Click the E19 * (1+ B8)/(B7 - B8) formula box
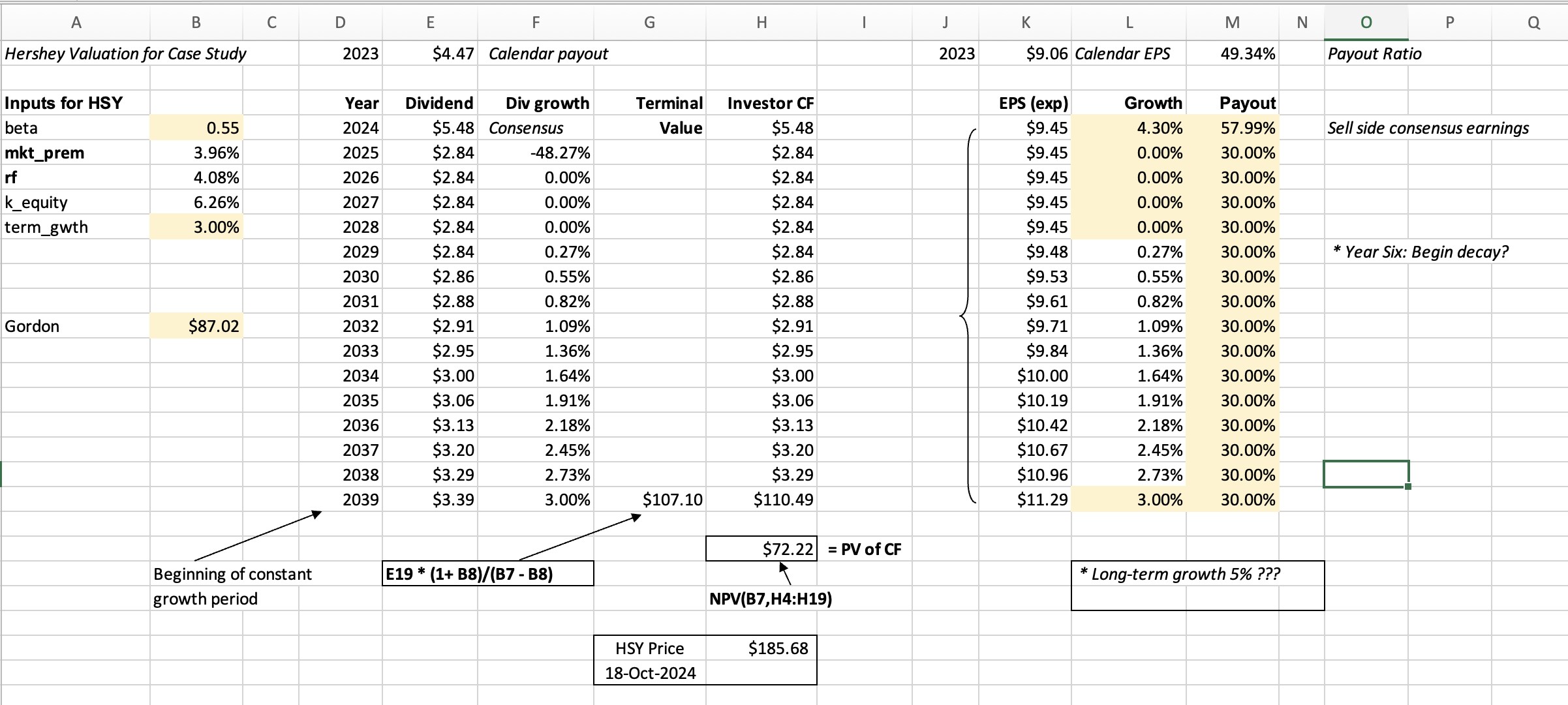Screen dimensions: 1568x705 (x=487, y=574)
